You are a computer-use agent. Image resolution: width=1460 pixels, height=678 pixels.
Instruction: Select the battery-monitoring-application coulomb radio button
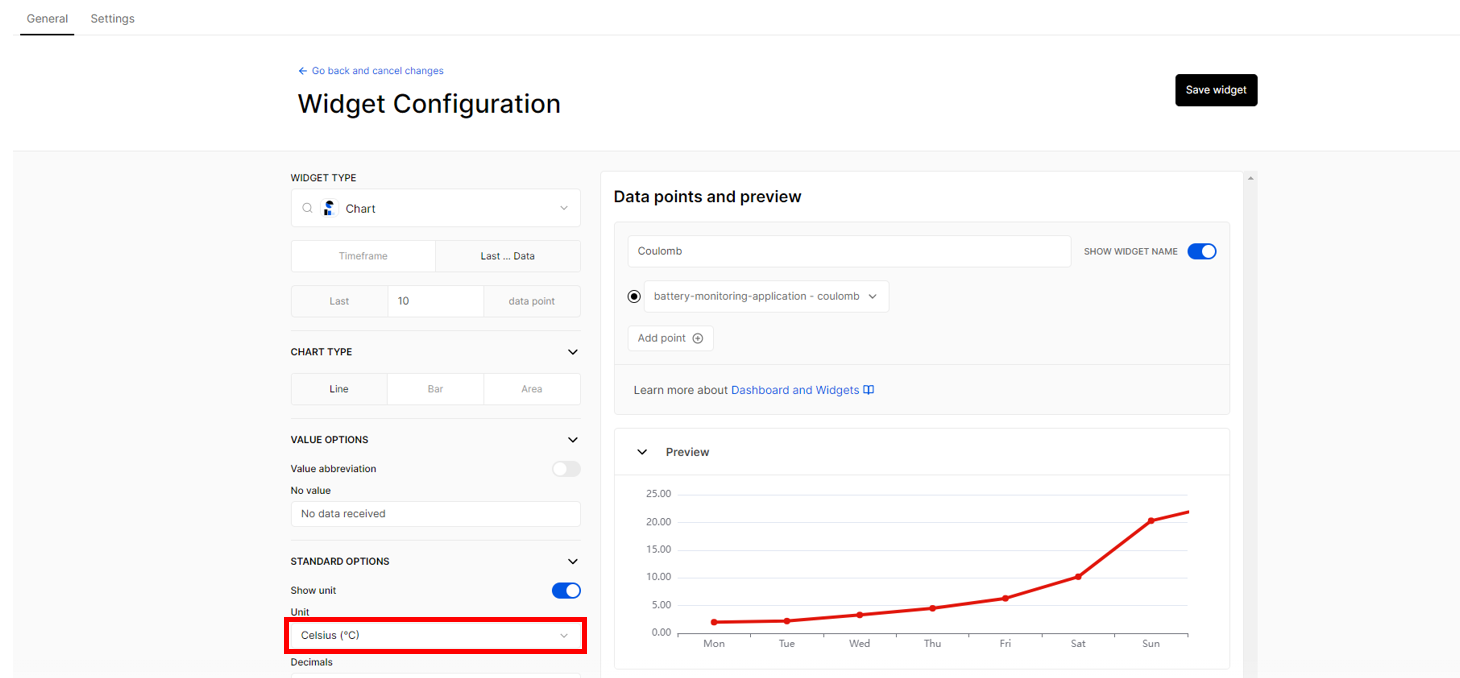point(634,297)
